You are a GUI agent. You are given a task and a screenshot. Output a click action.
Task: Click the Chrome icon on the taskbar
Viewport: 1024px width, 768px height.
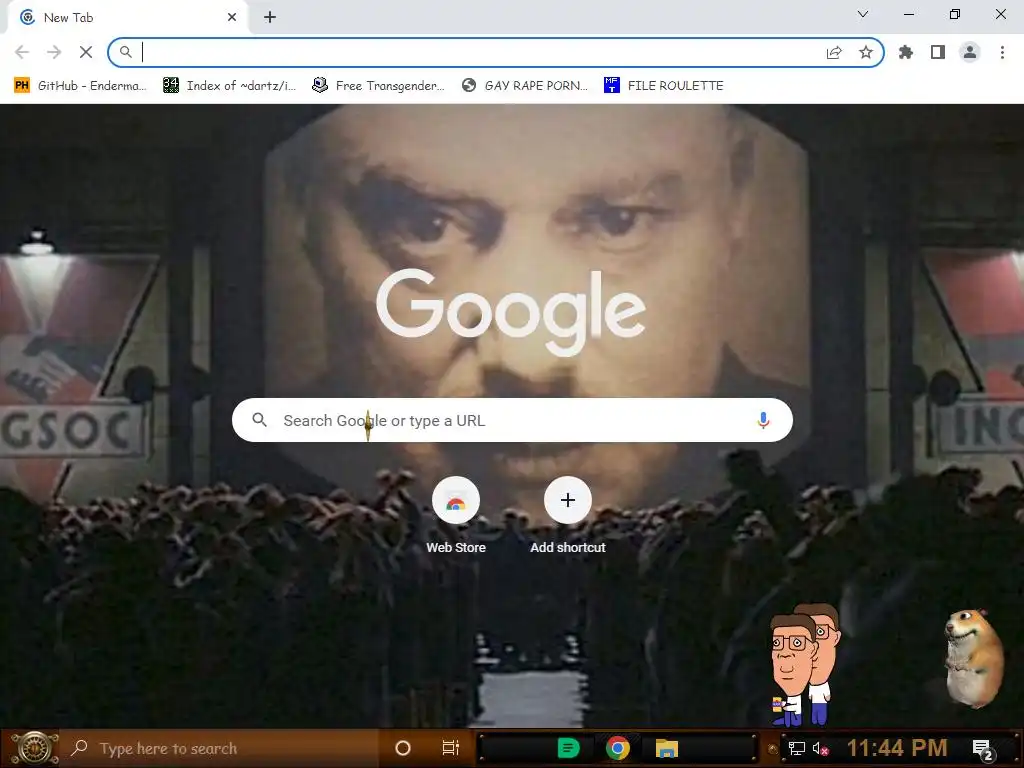click(x=617, y=748)
